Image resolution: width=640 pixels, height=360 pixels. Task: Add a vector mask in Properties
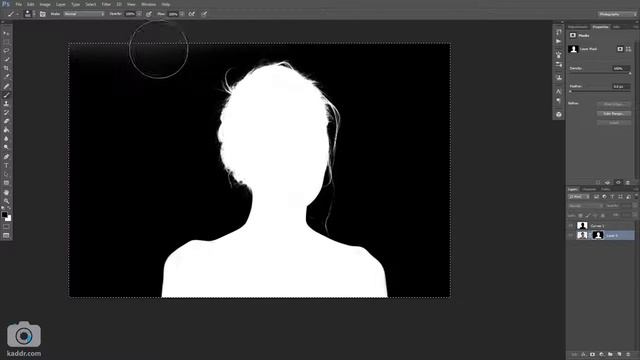coord(628,49)
